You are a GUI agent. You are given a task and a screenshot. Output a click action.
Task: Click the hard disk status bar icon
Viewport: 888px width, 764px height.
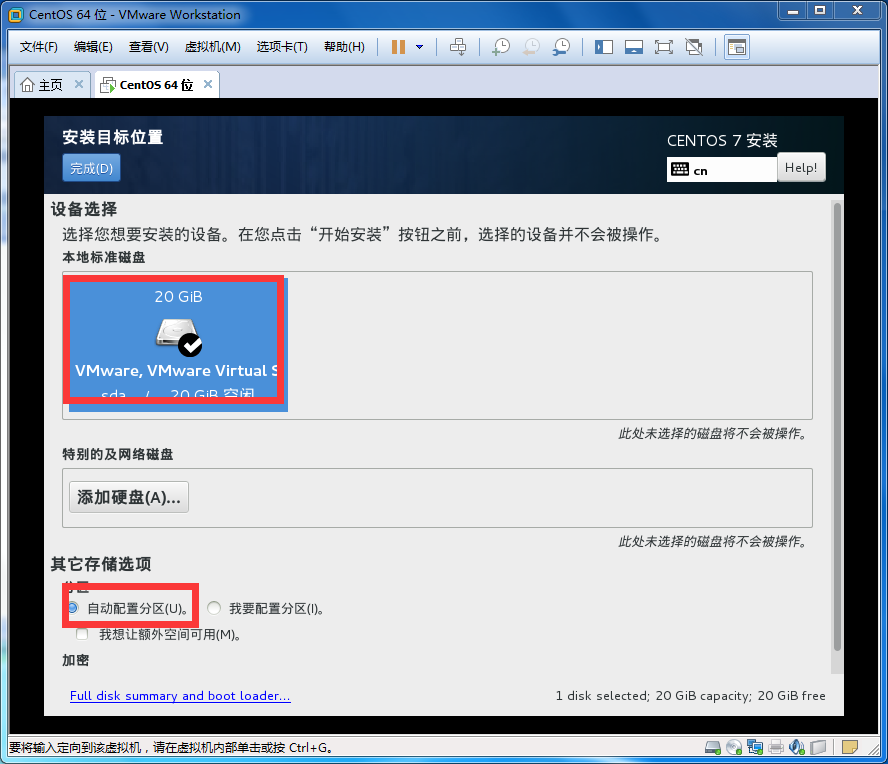[713, 747]
